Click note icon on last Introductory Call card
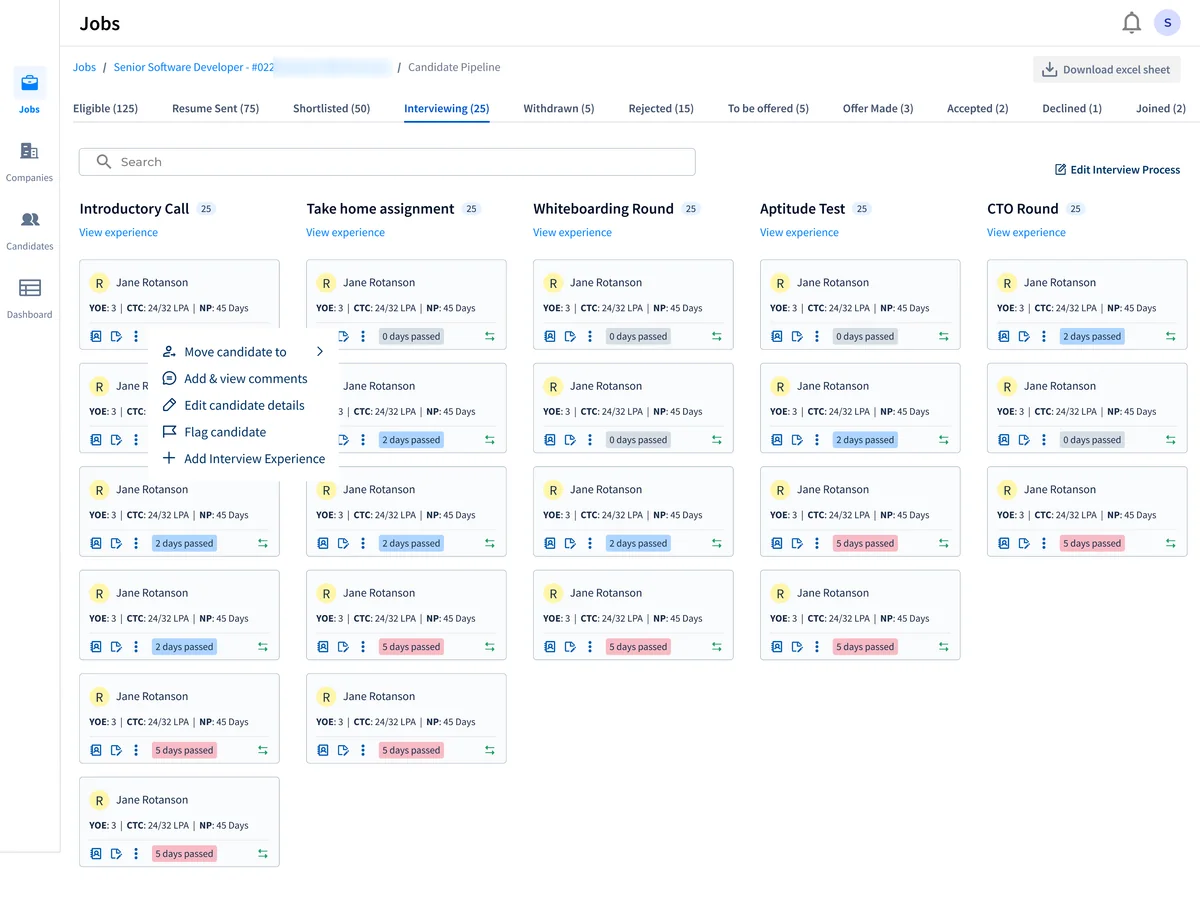 pos(116,854)
